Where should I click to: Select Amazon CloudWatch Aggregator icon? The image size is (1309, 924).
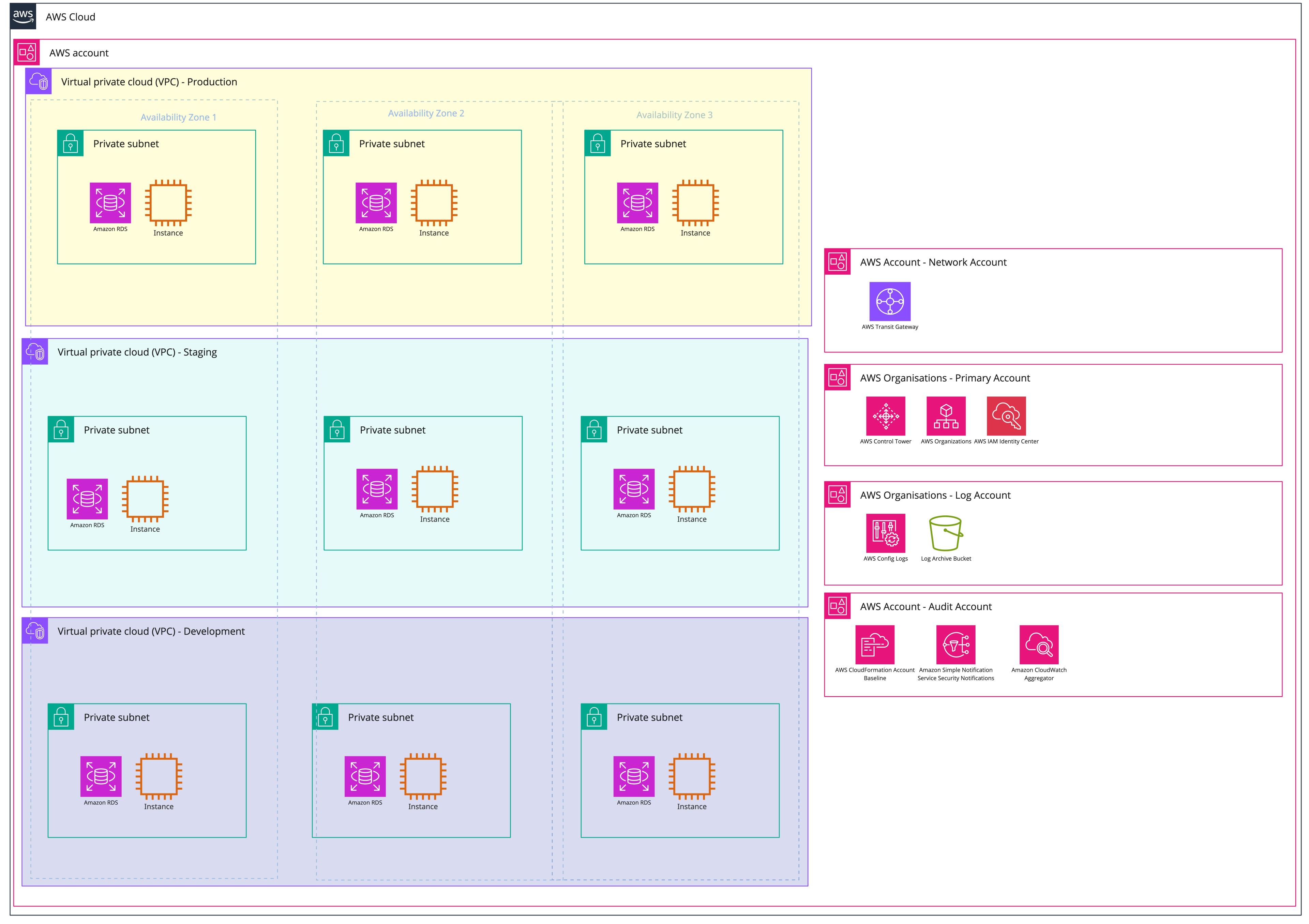coord(1039,645)
